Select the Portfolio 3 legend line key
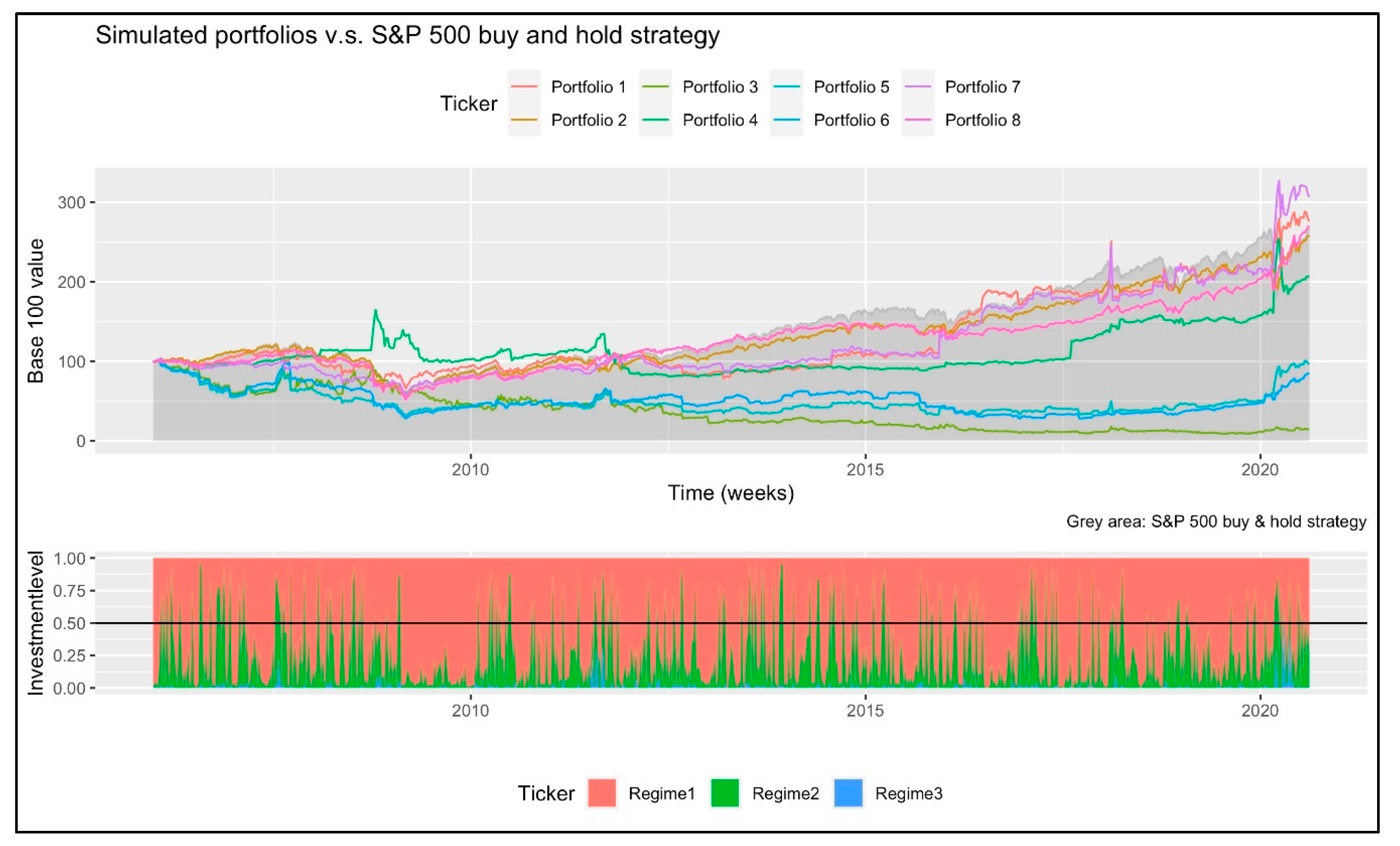This screenshot has width=1400, height=846. click(655, 87)
